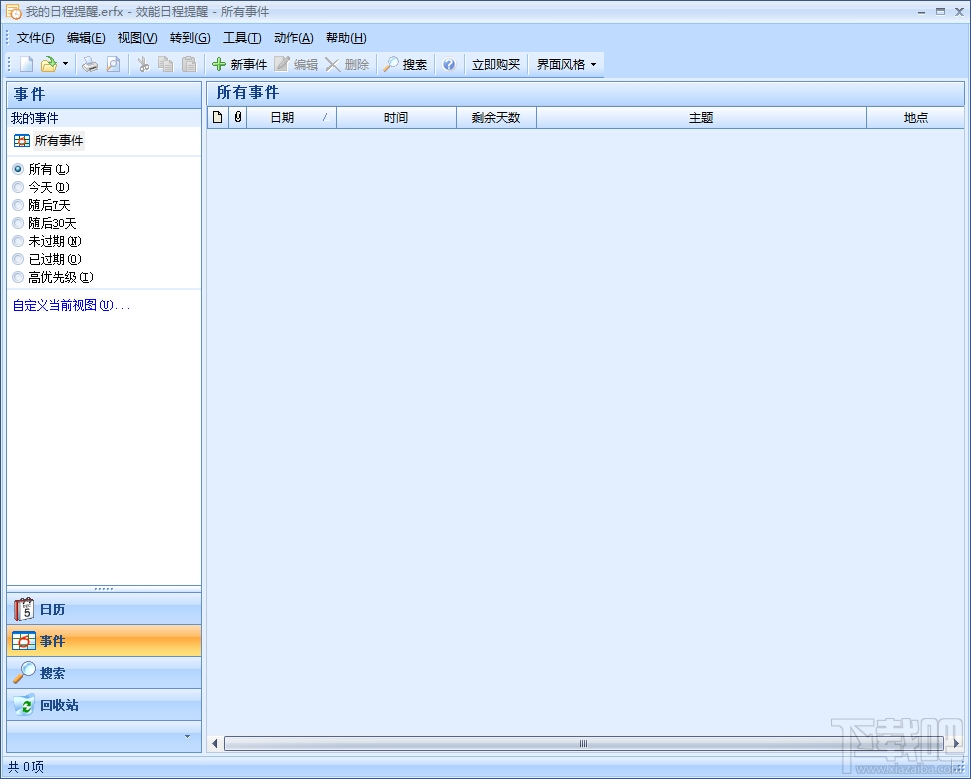Choose the 已过期 radio option
The height and width of the screenshot is (779, 971).
coord(18,259)
